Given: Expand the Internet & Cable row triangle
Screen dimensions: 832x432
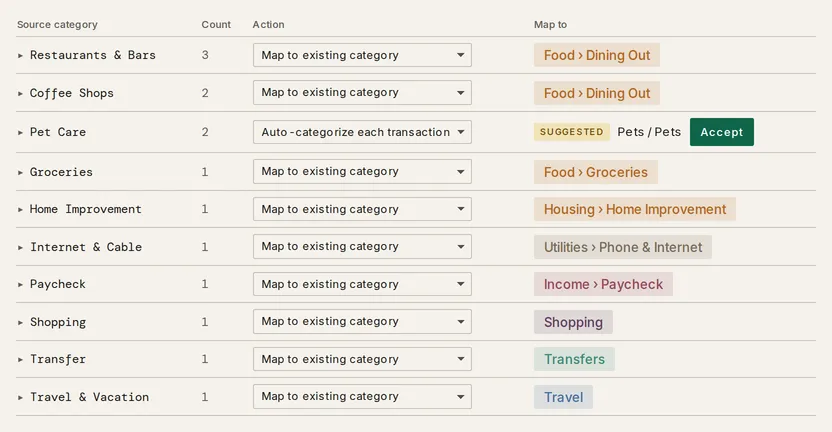Looking at the screenshot, I should pyautogui.click(x=20, y=247).
